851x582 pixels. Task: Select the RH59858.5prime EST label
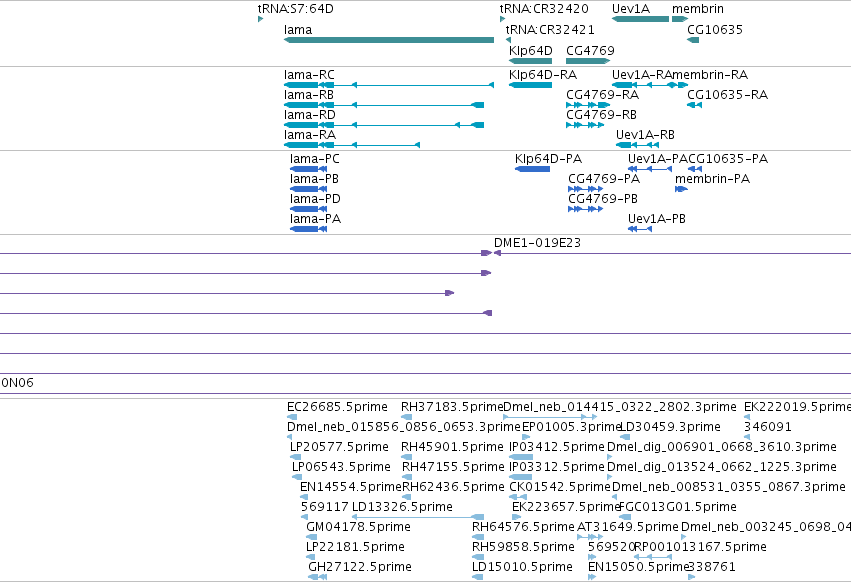pyautogui.click(x=523, y=547)
